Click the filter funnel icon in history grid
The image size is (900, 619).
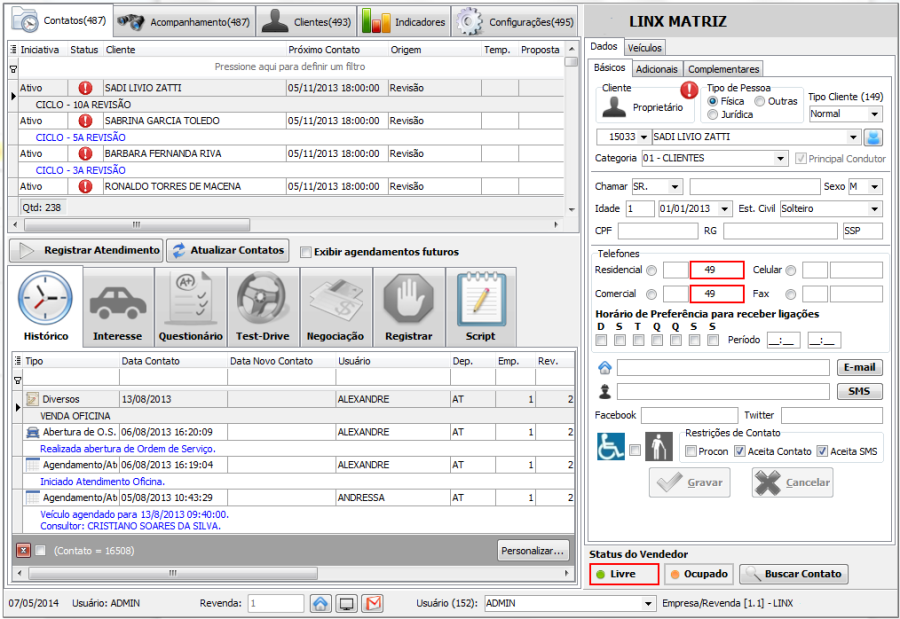click(17, 380)
